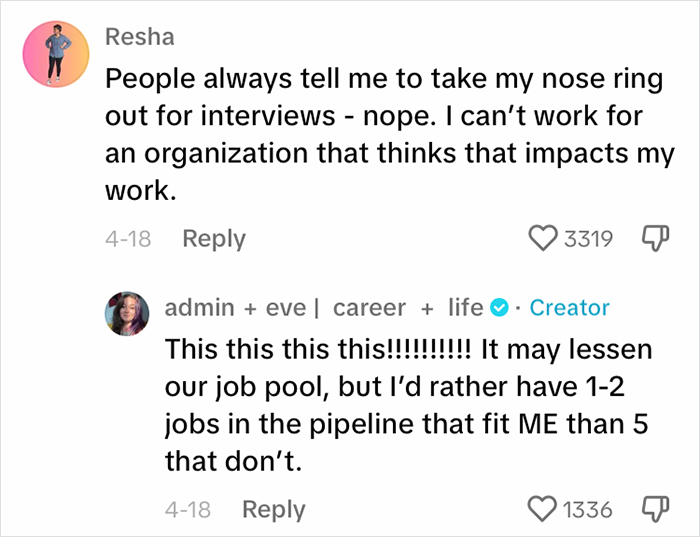Click the 4-18 date under the Creator's reply

point(187,509)
